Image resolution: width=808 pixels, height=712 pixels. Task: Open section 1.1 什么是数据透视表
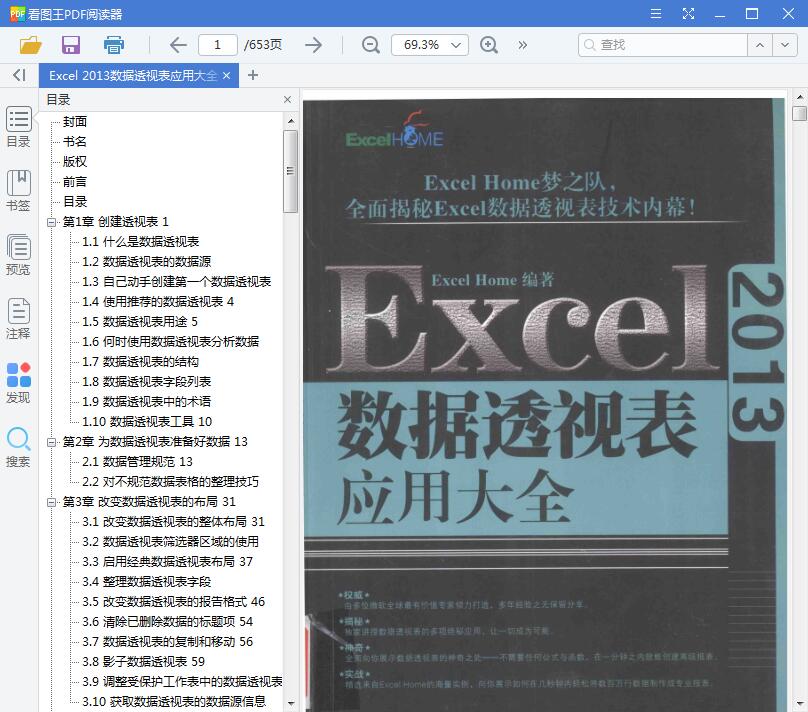pos(141,242)
